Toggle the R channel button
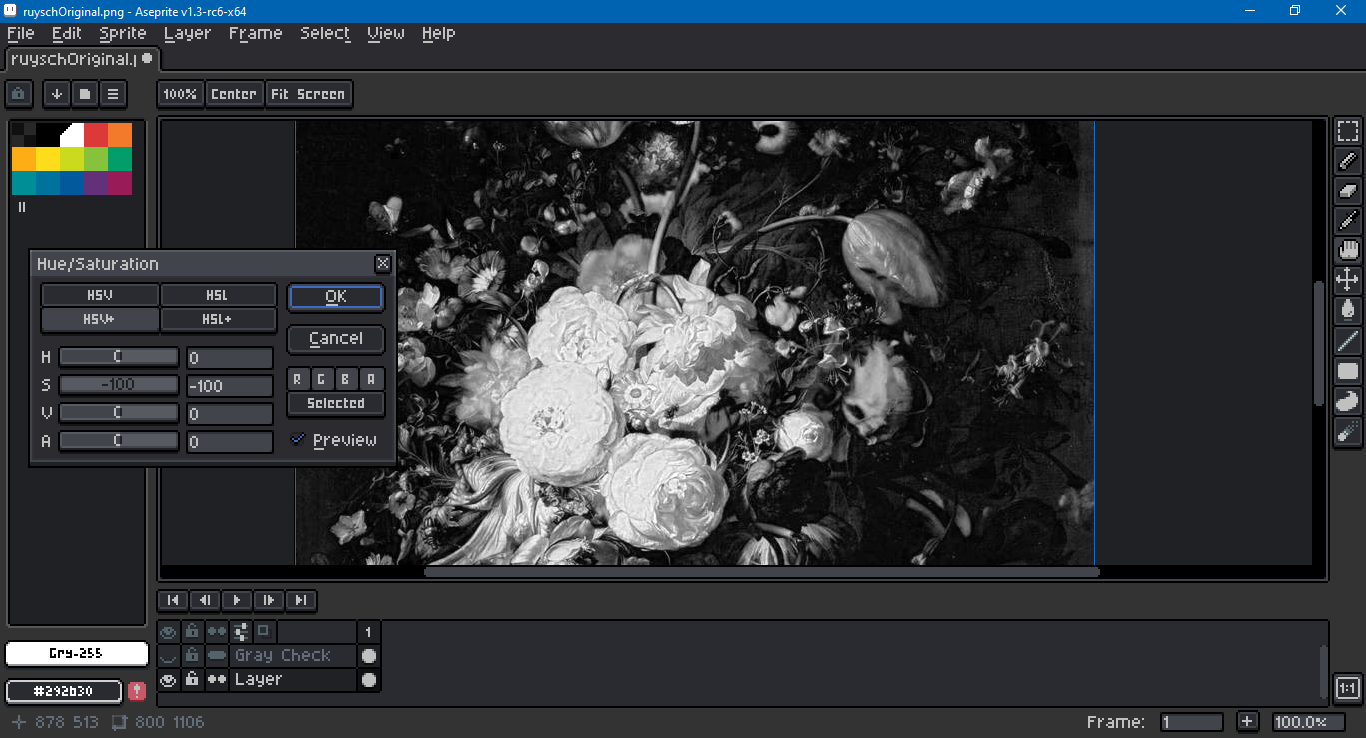This screenshot has height=738, width=1366. (298, 379)
